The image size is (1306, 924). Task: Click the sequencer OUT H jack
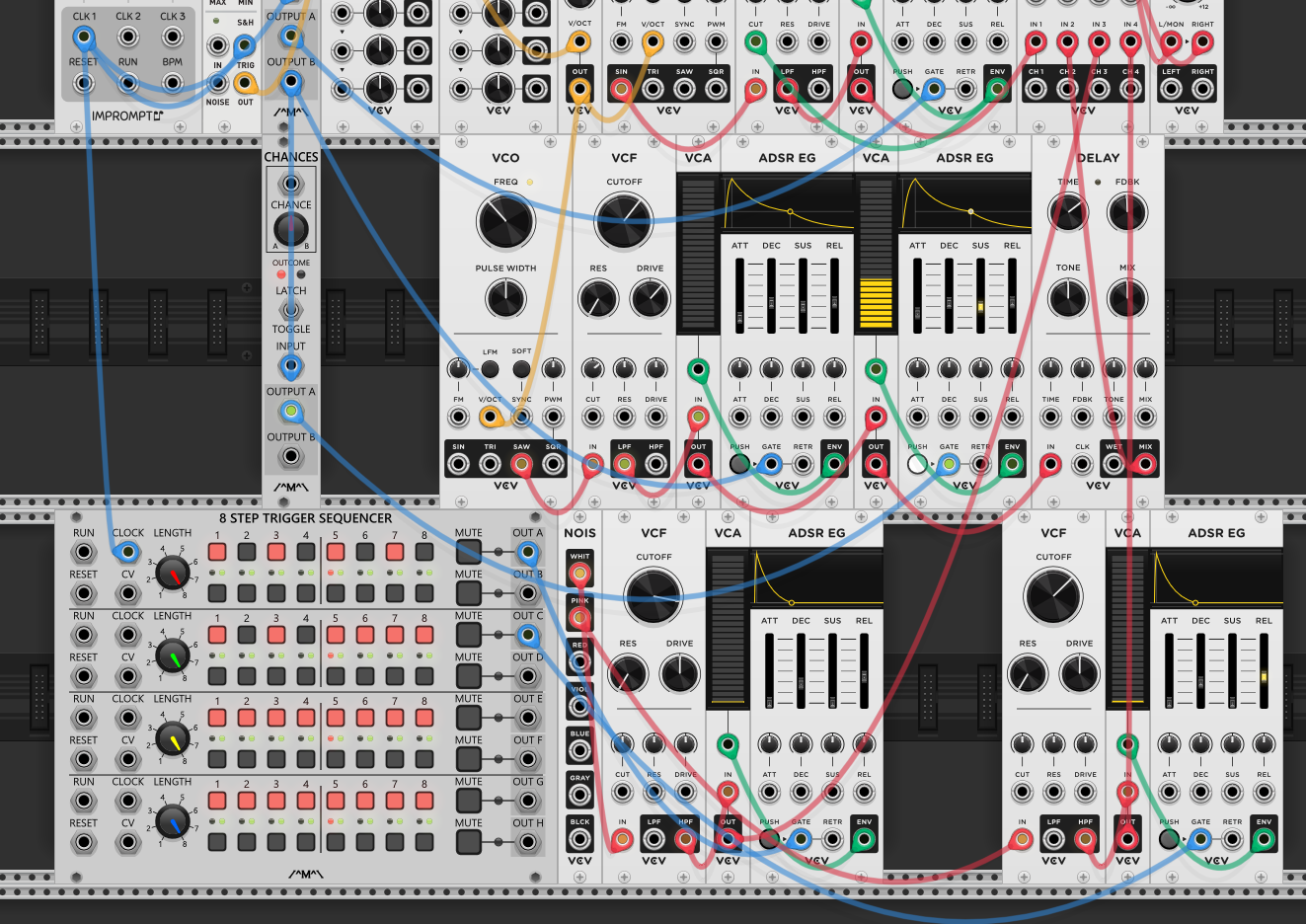(x=528, y=842)
